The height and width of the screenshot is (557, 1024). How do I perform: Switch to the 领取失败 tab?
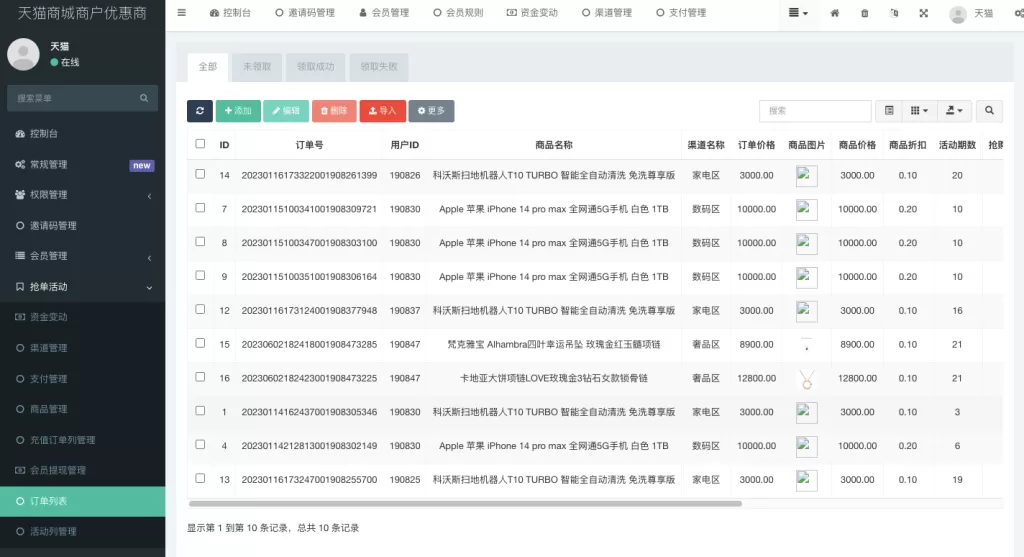coord(379,67)
